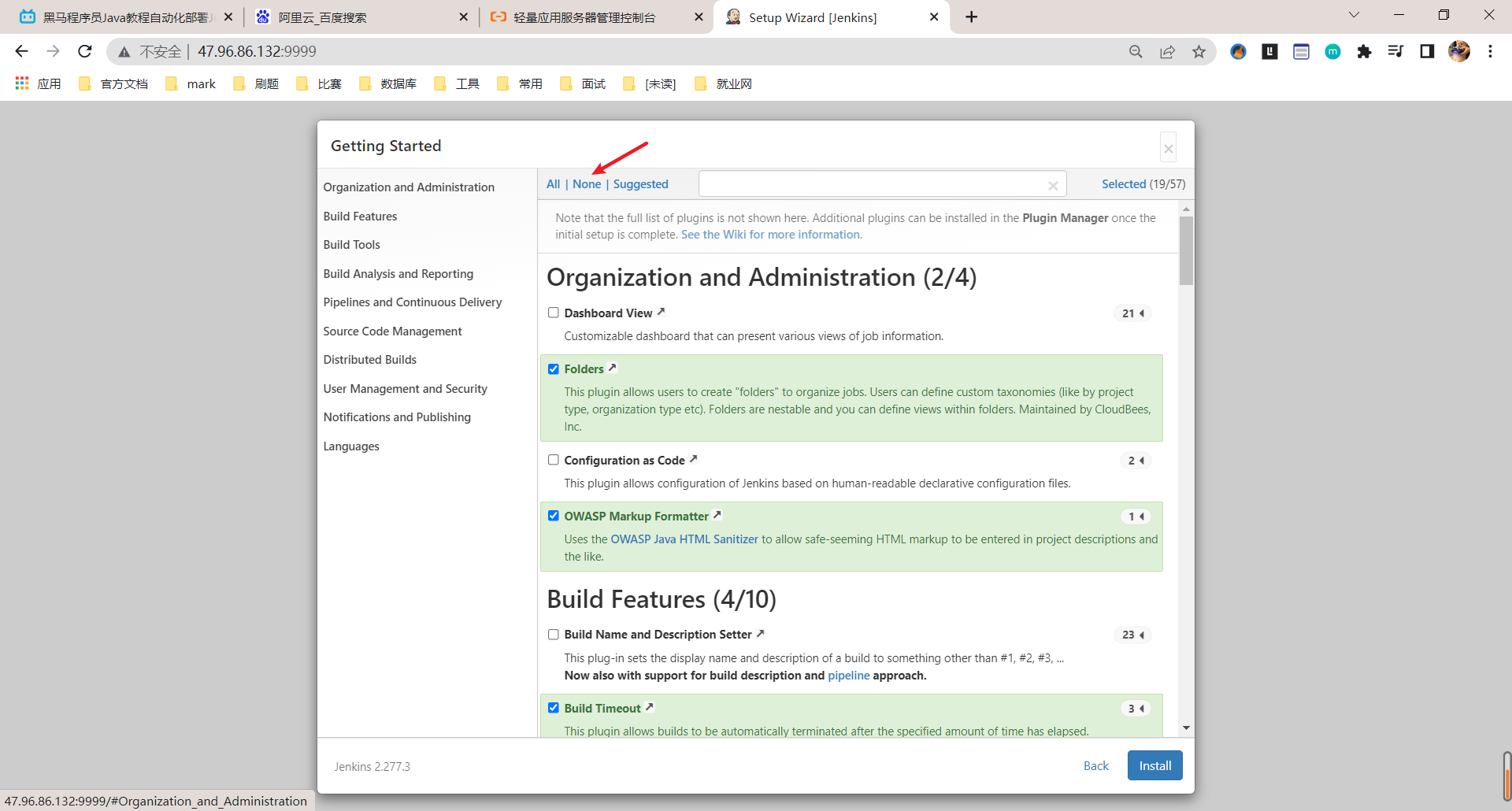This screenshot has width=1512, height=811.
Task: Click the browser back arrow
Action: (x=21, y=51)
